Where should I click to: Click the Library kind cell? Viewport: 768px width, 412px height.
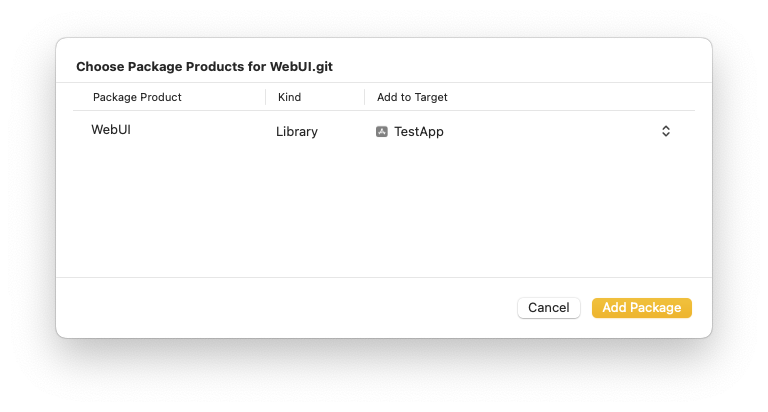pyautogui.click(x=297, y=131)
